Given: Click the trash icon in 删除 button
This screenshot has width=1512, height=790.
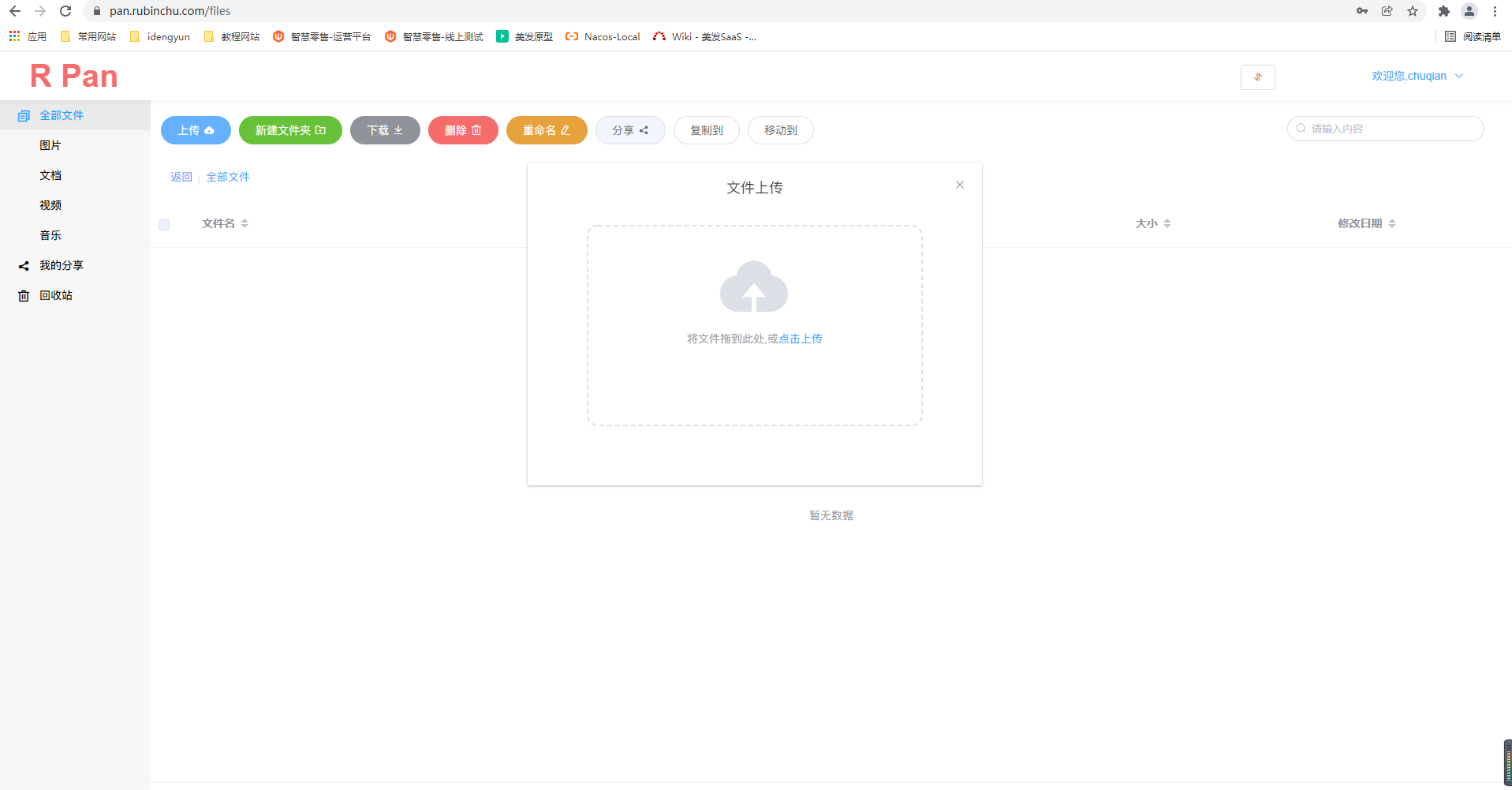Looking at the screenshot, I should [x=476, y=130].
